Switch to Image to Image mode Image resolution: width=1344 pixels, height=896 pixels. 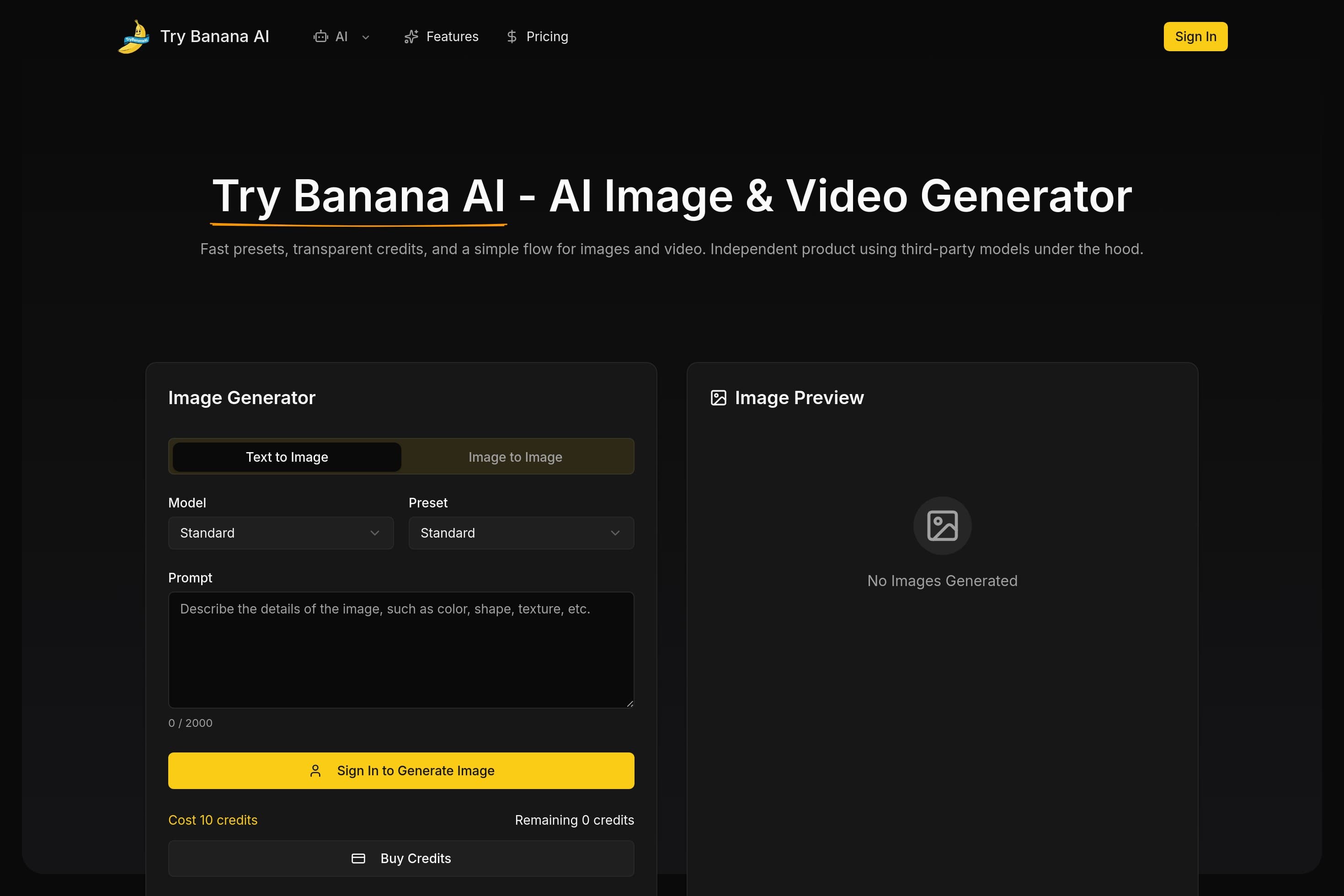pyautogui.click(x=514, y=457)
